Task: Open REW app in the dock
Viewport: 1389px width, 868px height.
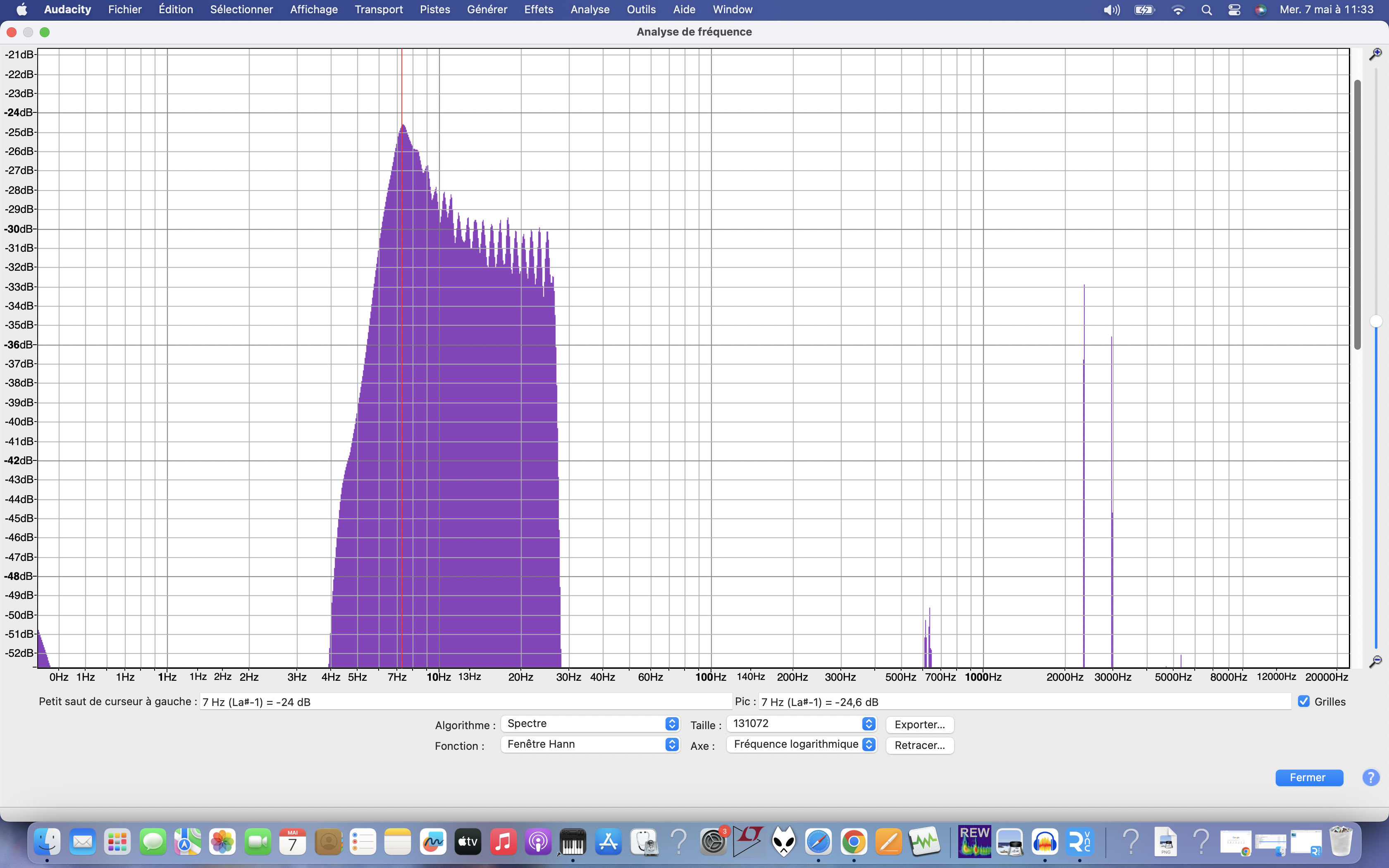Action: click(x=974, y=842)
